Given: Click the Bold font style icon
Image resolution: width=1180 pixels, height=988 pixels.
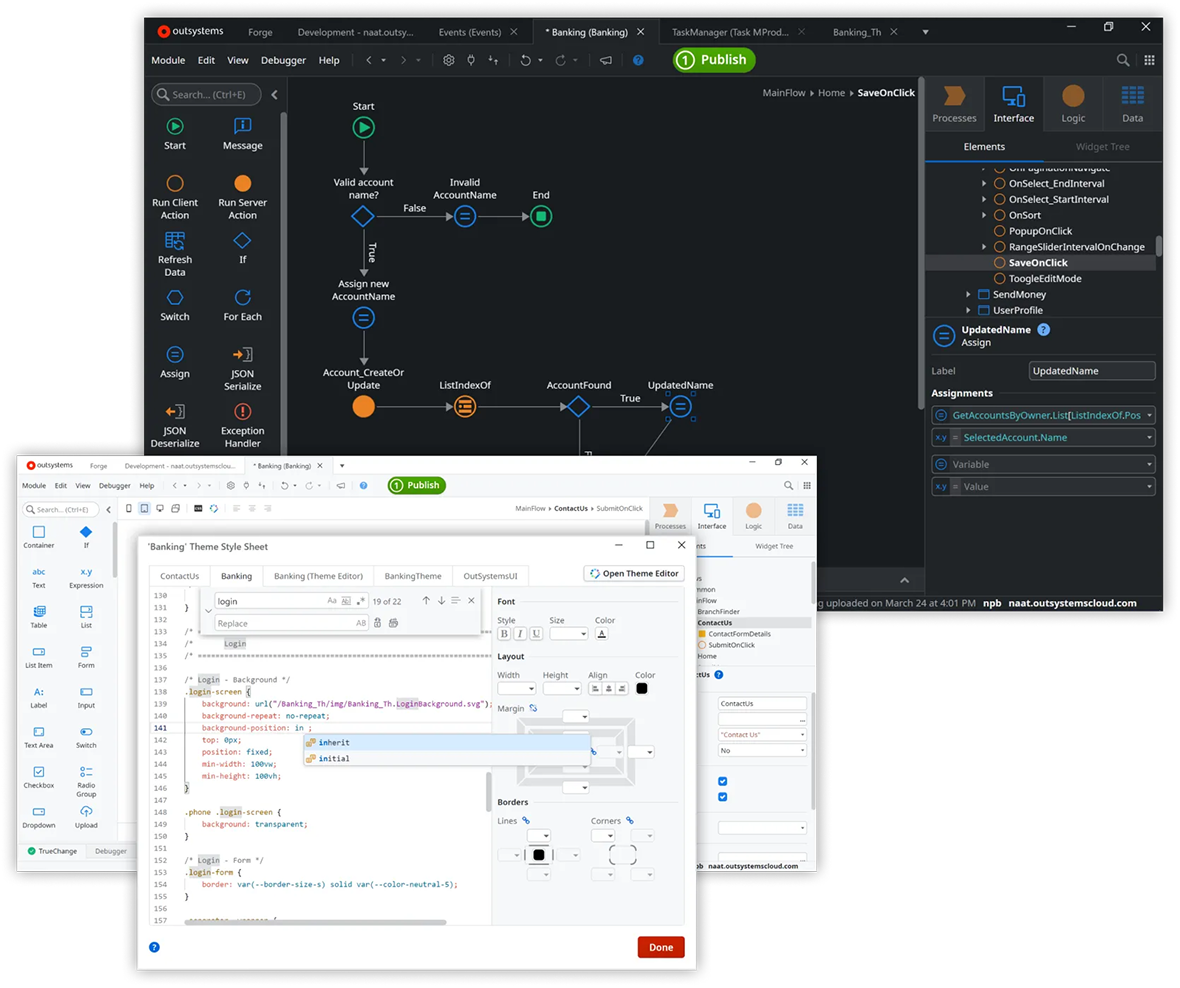Looking at the screenshot, I should [504, 634].
